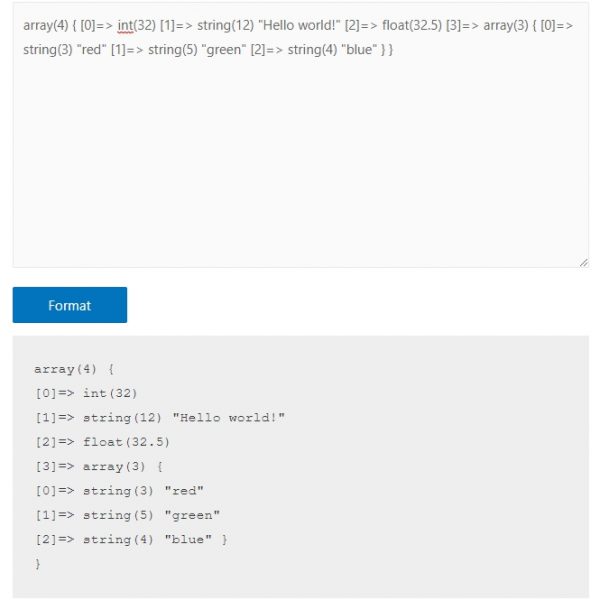The image size is (600, 600).
Task: Click the output line containing "Hello world!"
Action: (160, 417)
